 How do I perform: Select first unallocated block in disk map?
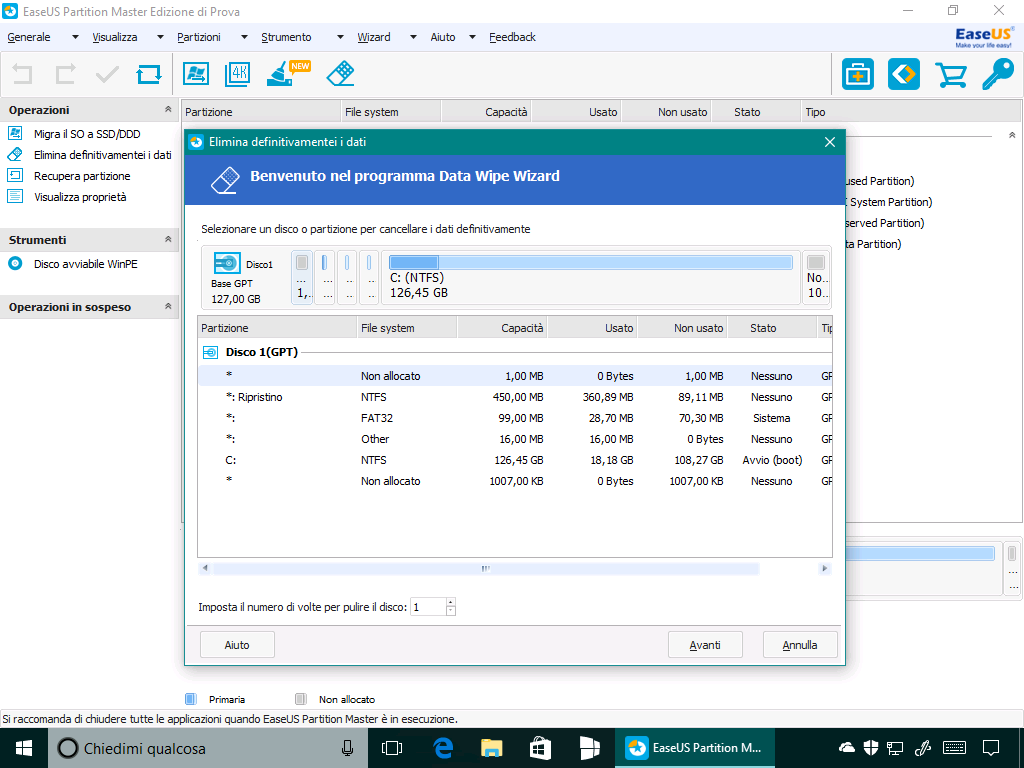pos(302,278)
